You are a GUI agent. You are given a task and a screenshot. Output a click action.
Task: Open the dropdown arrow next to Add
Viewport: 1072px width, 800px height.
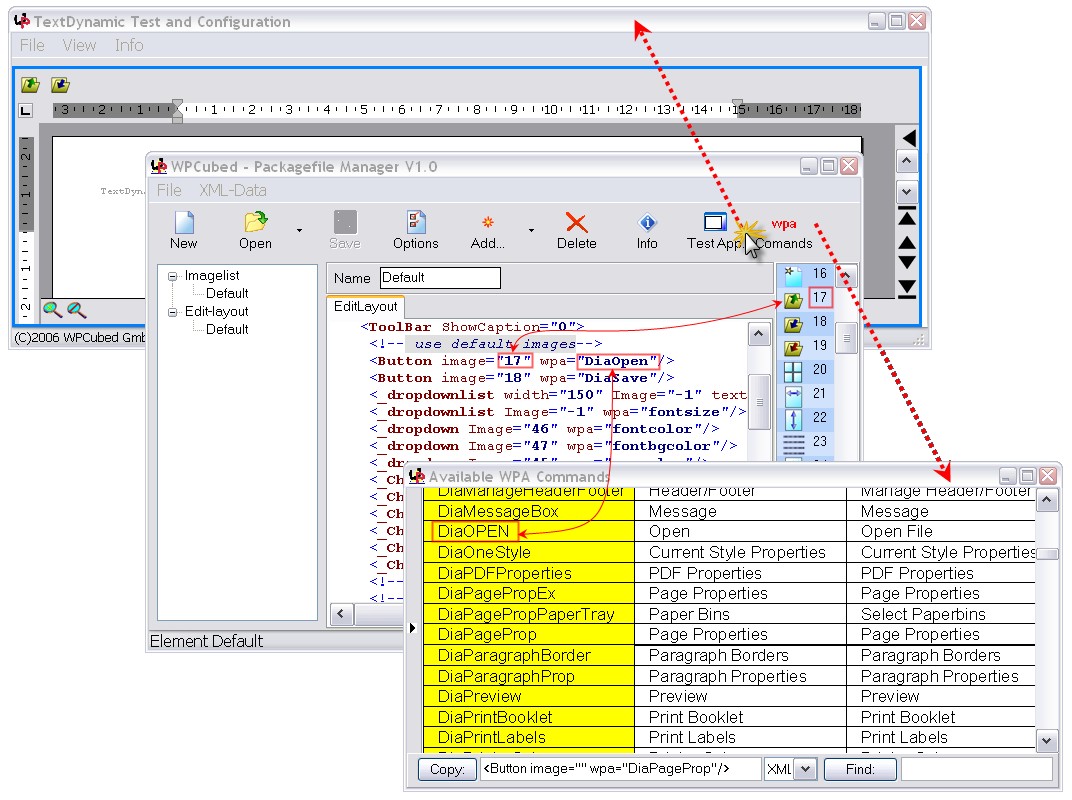point(531,230)
